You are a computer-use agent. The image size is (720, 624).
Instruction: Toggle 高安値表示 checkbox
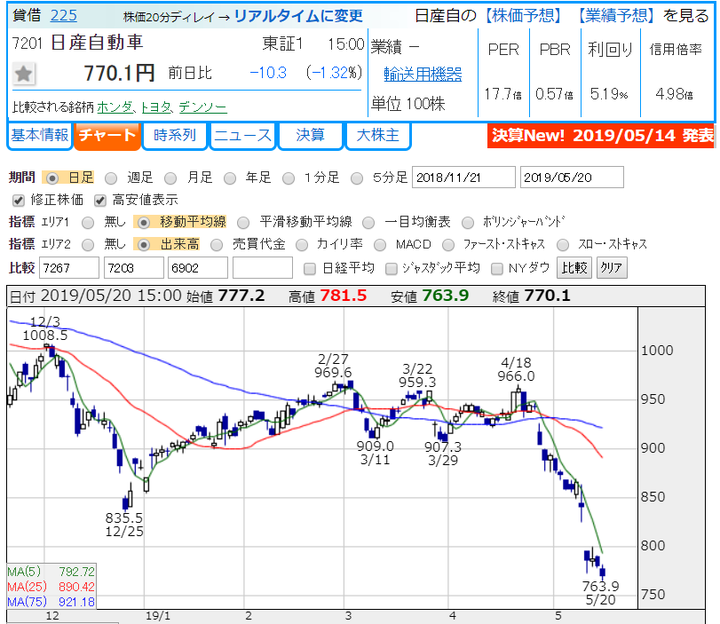(100, 200)
